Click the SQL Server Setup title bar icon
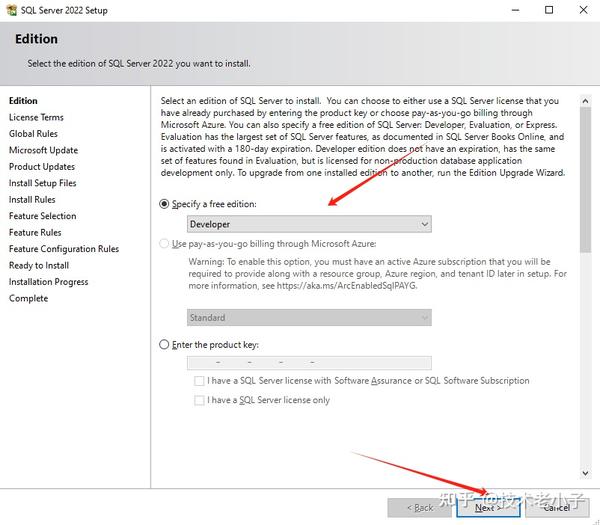Image resolution: width=600 pixels, height=525 pixels. (x=11, y=10)
